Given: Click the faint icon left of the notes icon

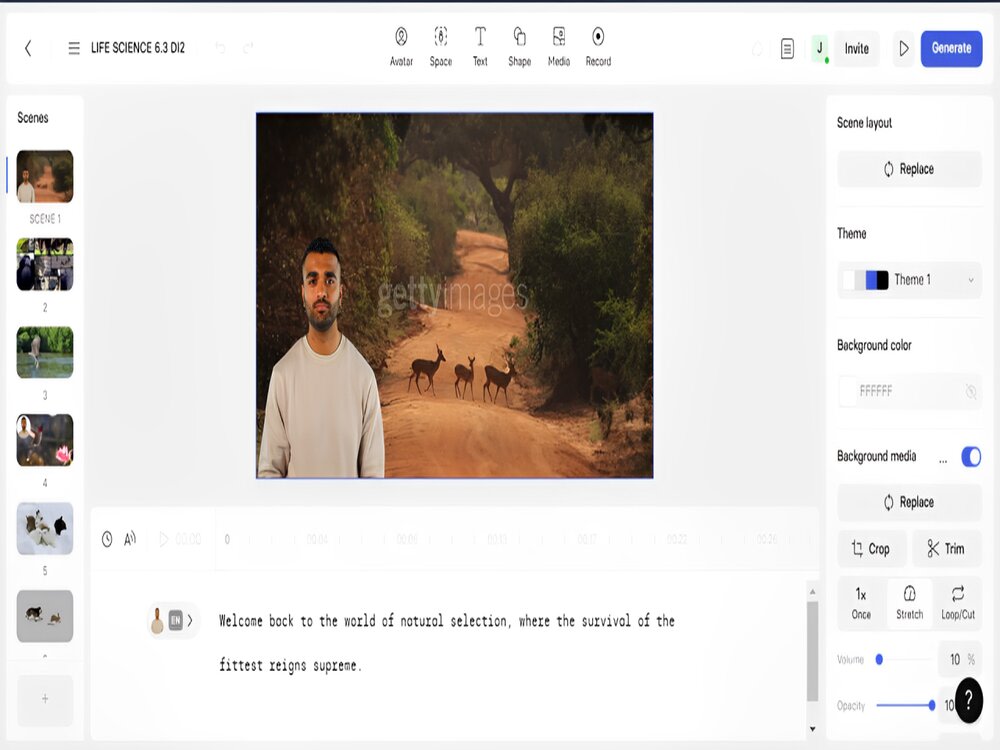Looking at the screenshot, I should pyautogui.click(x=757, y=48).
